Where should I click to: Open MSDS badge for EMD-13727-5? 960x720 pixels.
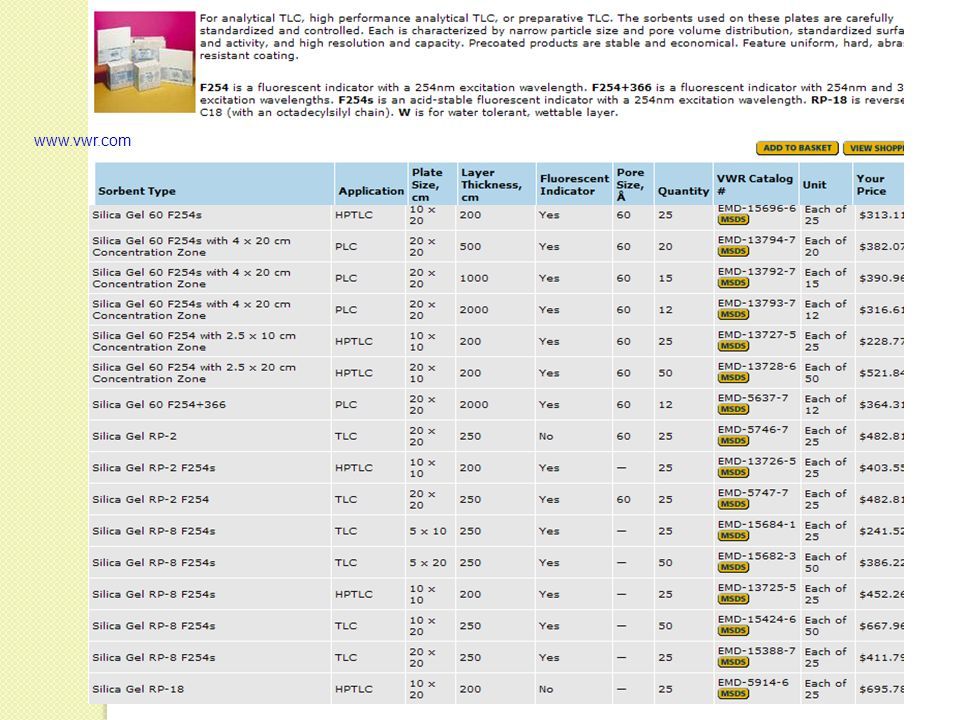click(x=733, y=347)
